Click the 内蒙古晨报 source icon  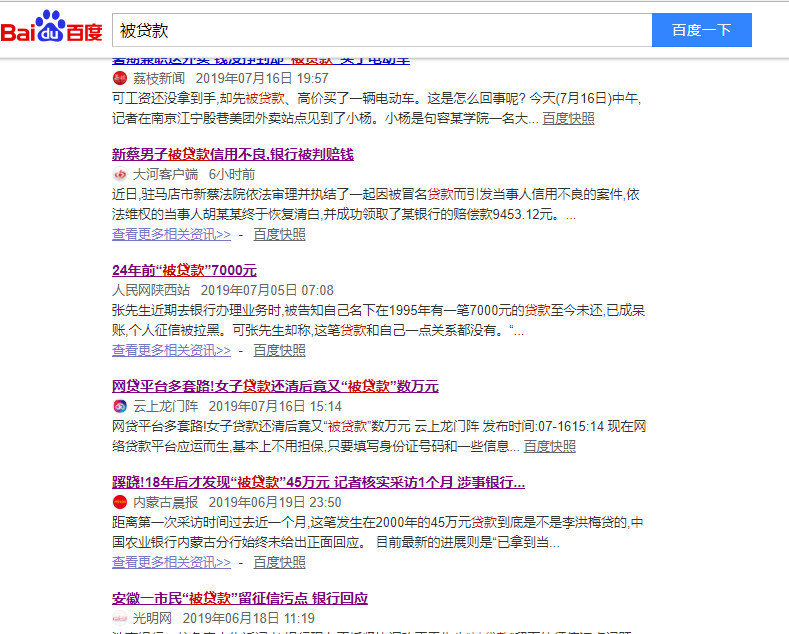[120, 502]
